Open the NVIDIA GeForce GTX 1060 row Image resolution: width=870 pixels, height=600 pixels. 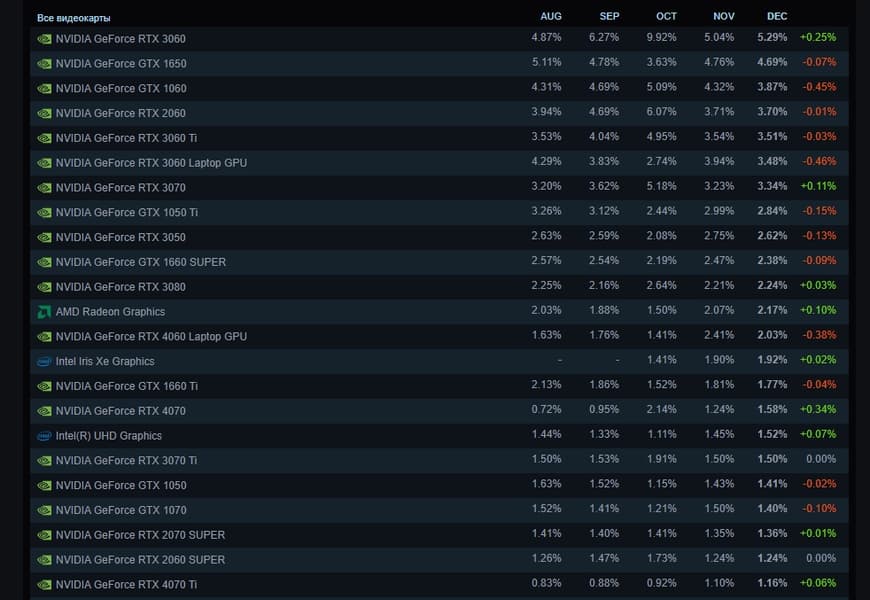[121, 89]
